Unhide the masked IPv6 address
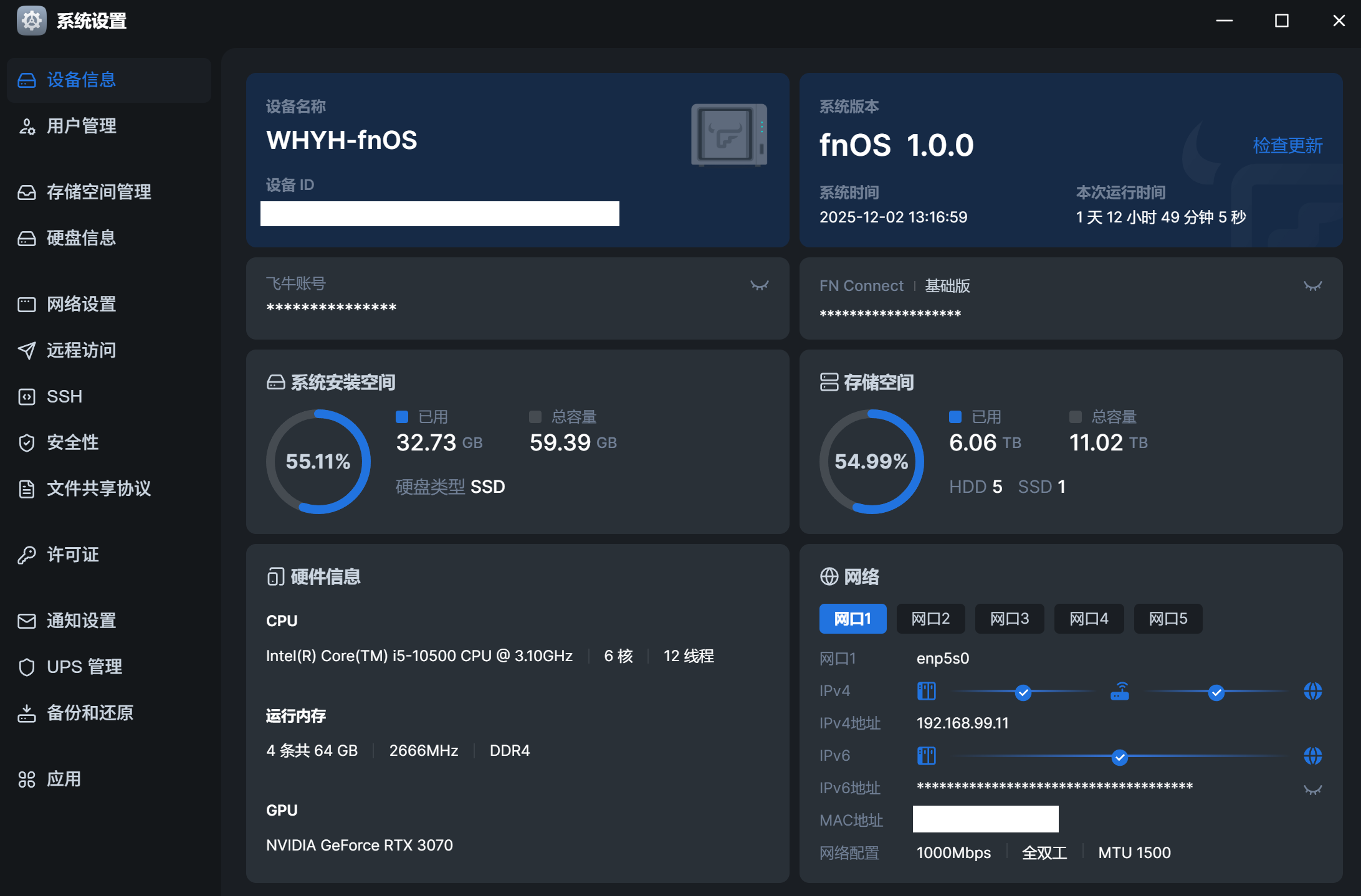1361x896 pixels. click(x=1312, y=789)
